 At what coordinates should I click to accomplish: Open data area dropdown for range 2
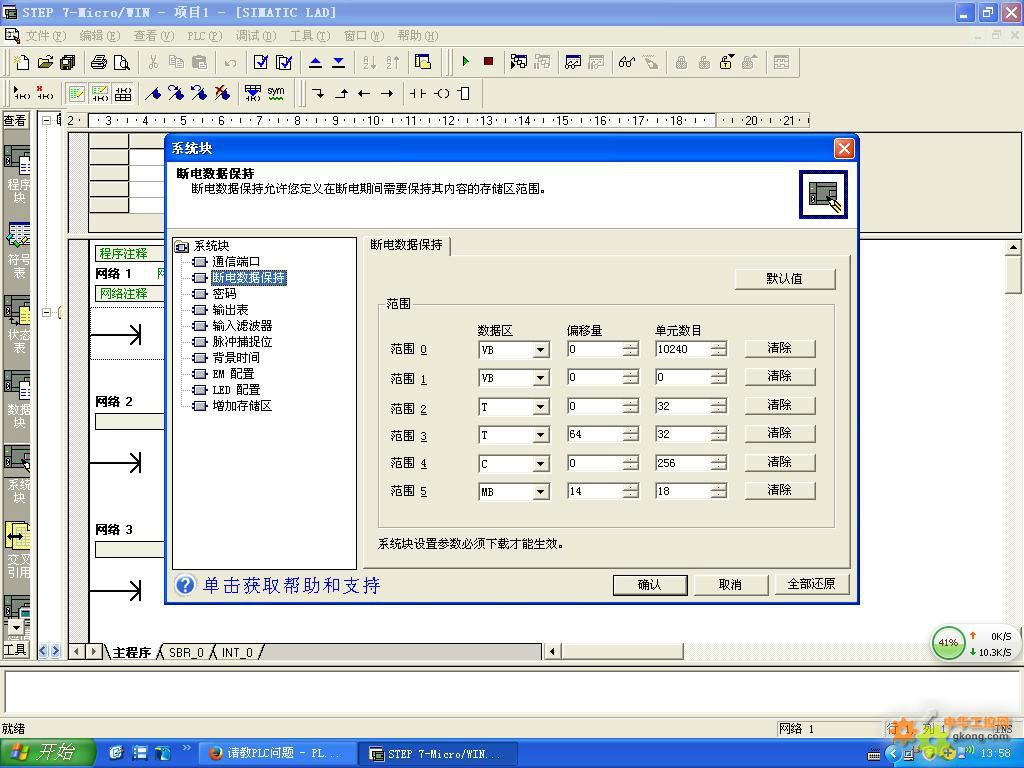[x=541, y=407]
